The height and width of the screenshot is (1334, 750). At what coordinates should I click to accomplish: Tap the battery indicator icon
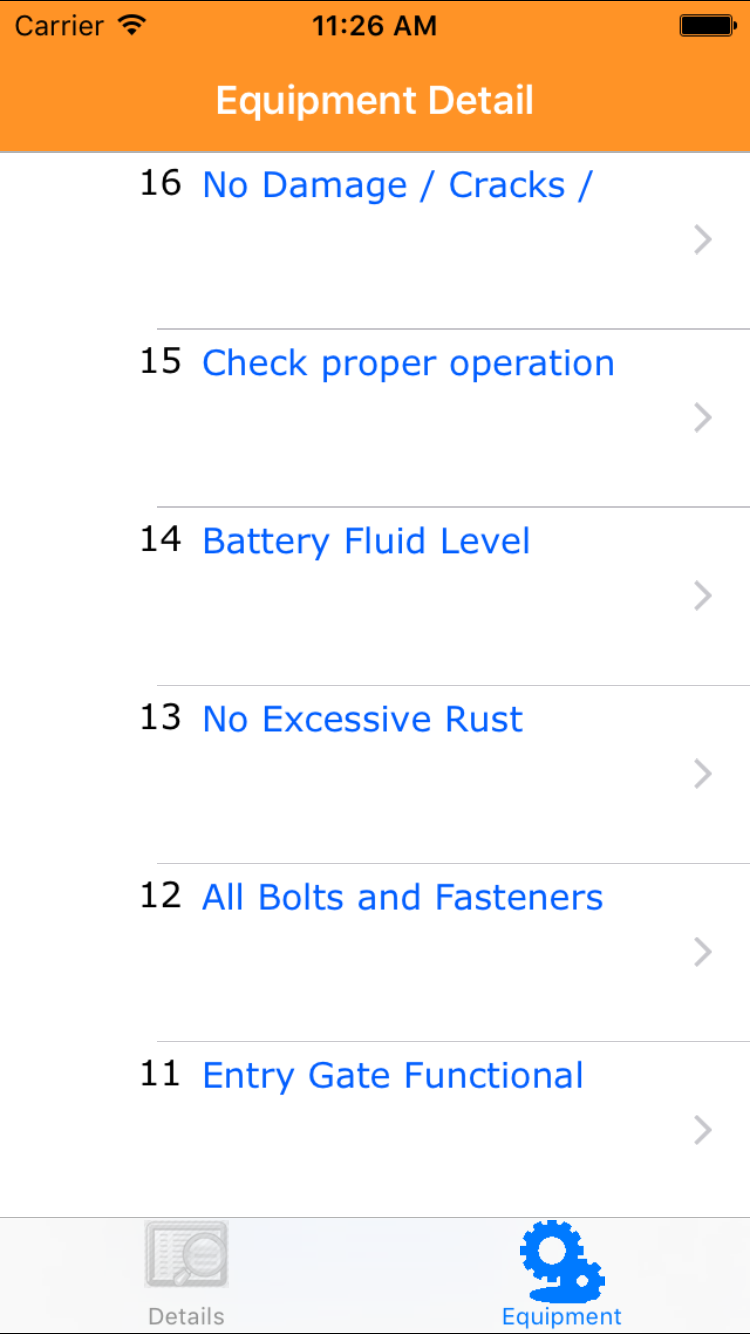point(707,26)
